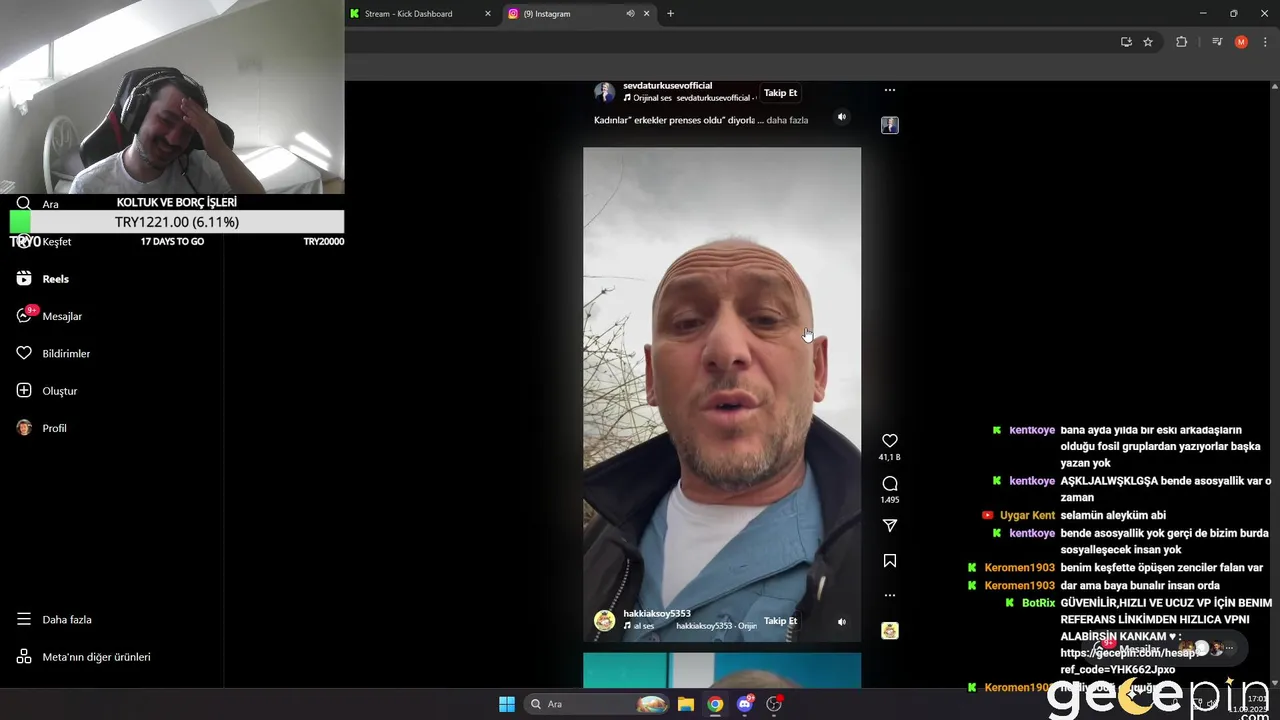Viewport: 1280px width, 720px height.
Task: Go to Keşfet in Instagram sidebar
Action: [44, 242]
